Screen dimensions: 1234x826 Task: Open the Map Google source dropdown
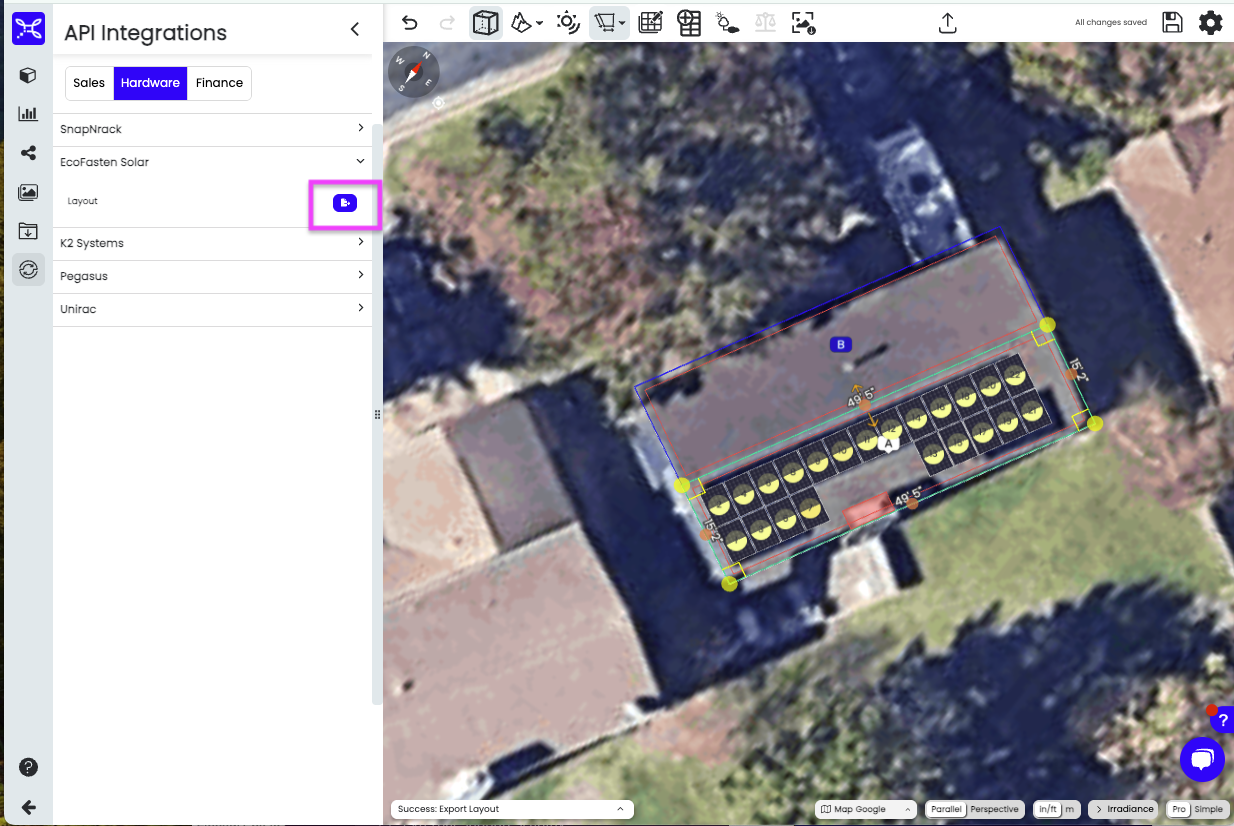click(866, 809)
